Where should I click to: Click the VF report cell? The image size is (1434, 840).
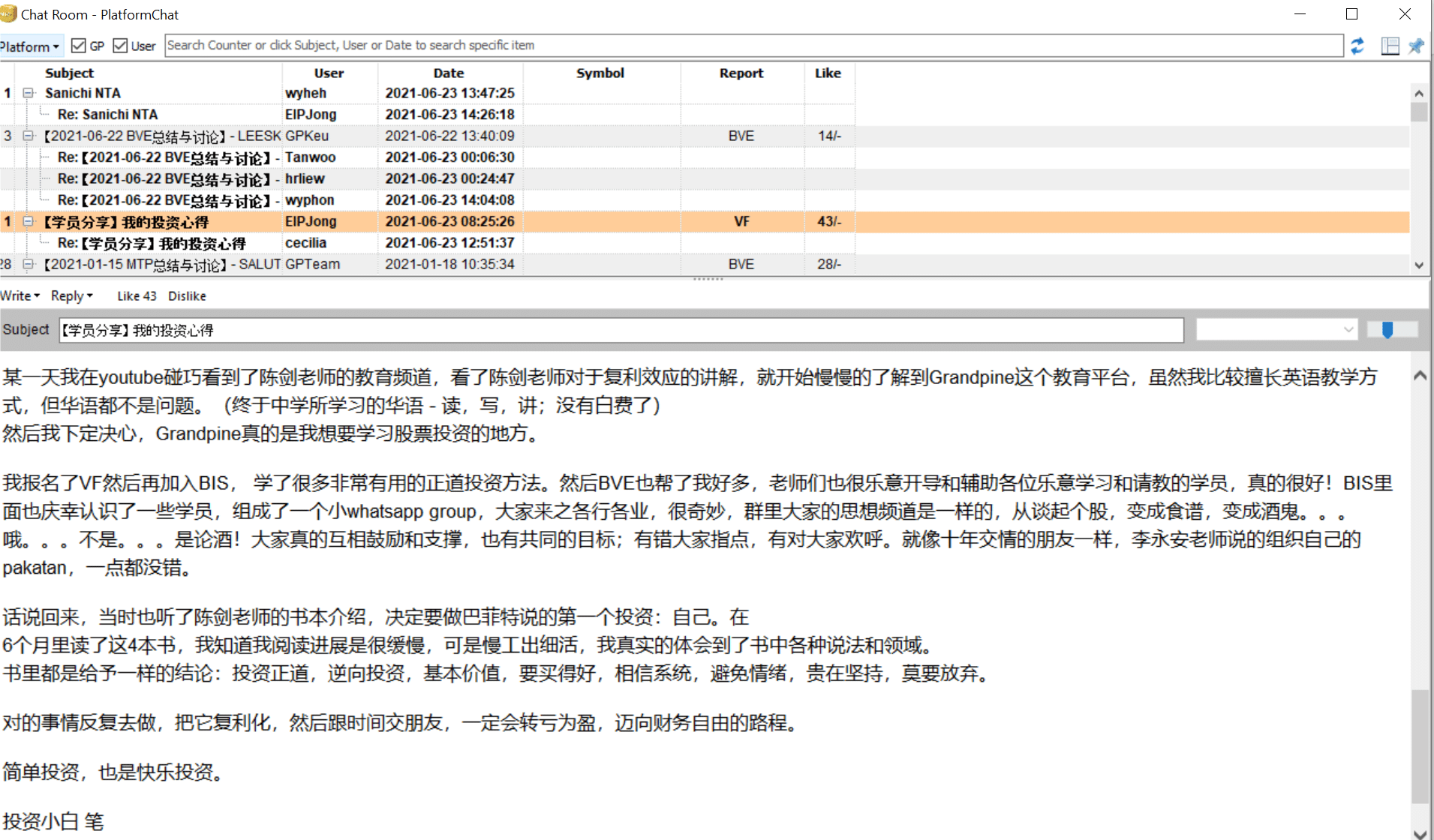pyautogui.click(x=741, y=221)
